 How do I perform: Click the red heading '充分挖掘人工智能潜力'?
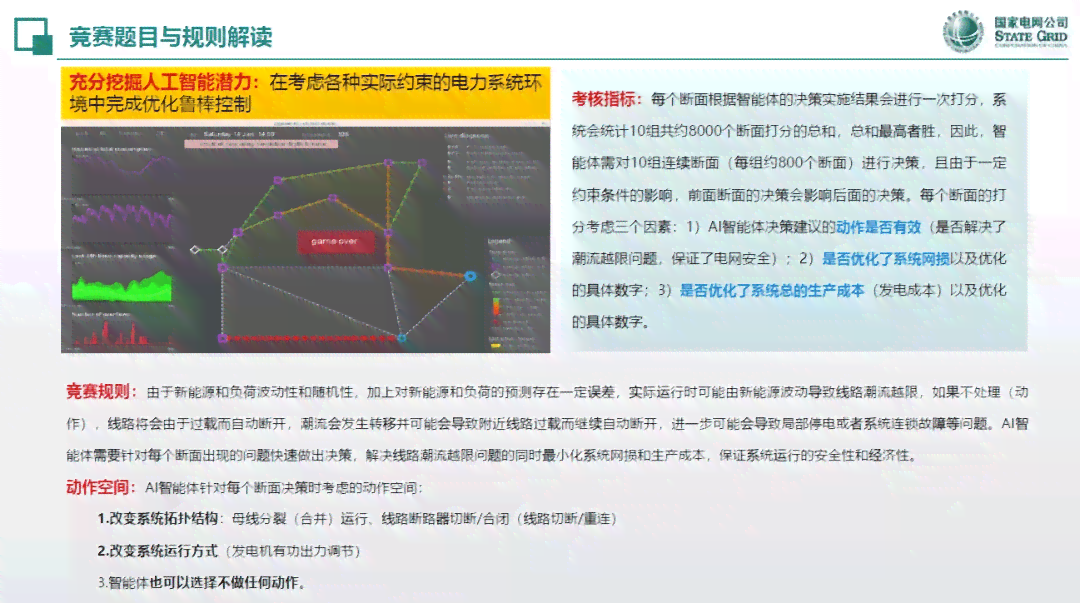(x=160, y=82)
